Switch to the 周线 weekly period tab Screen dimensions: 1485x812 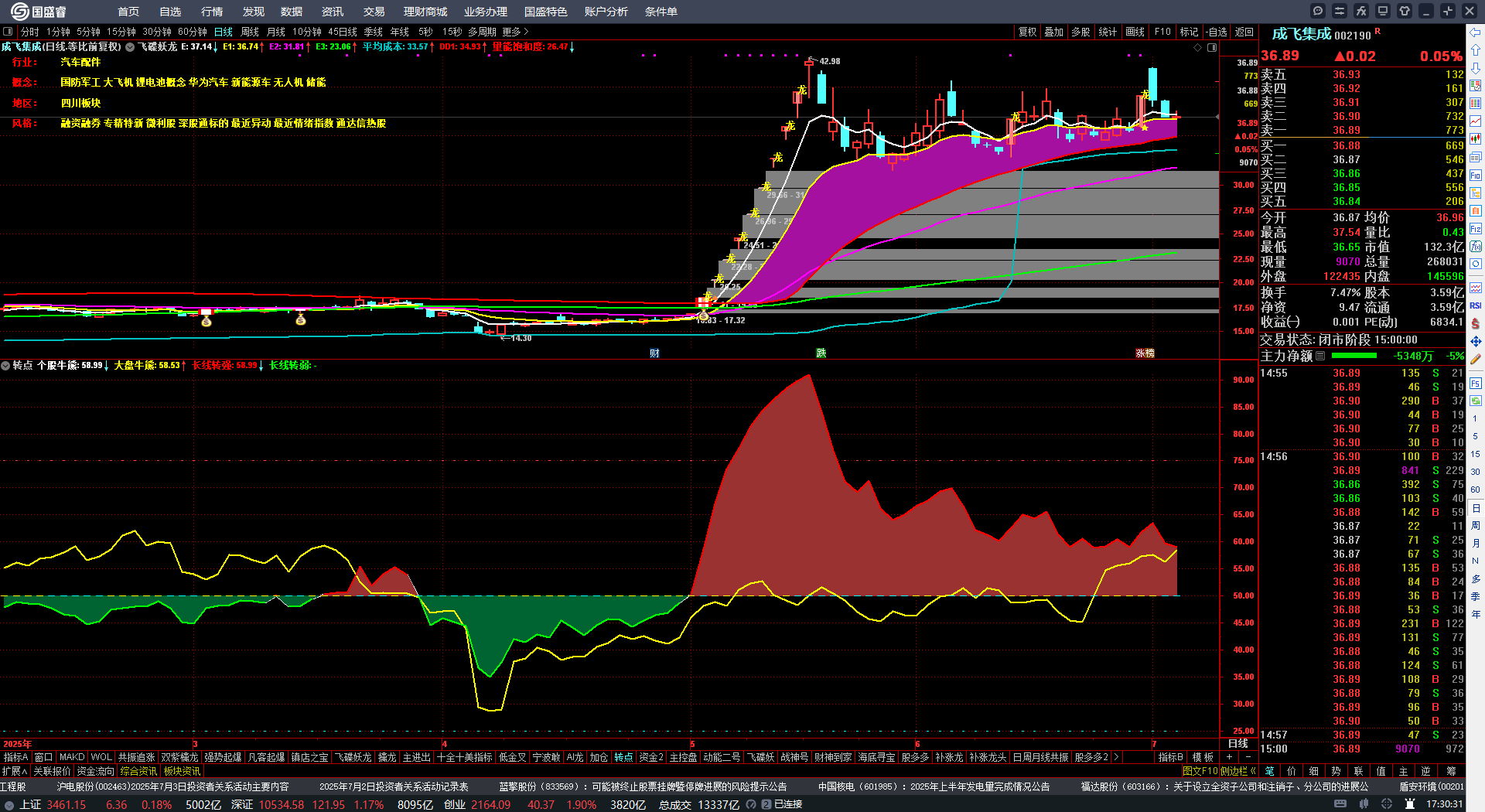(x=250, y=32)
